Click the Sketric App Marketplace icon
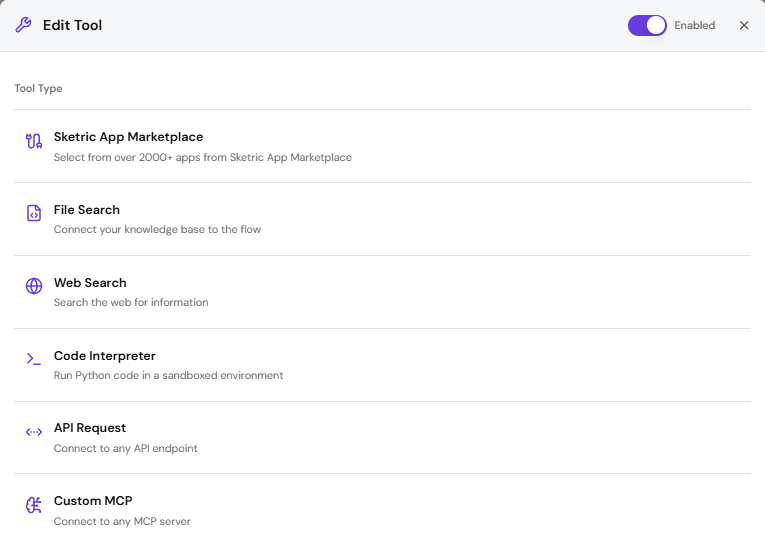Image resolution: width=765 pixels, height=540 pixels. click(34, 141)
